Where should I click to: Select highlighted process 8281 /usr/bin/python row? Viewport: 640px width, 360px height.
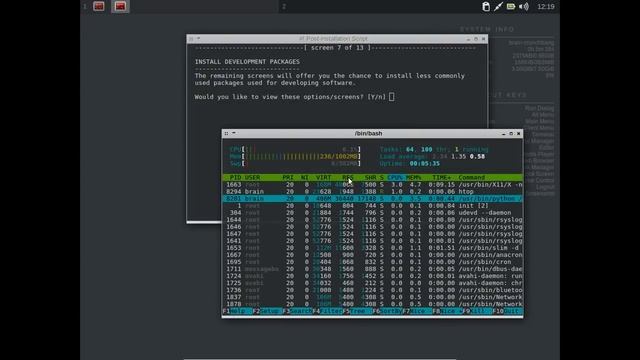373,198
